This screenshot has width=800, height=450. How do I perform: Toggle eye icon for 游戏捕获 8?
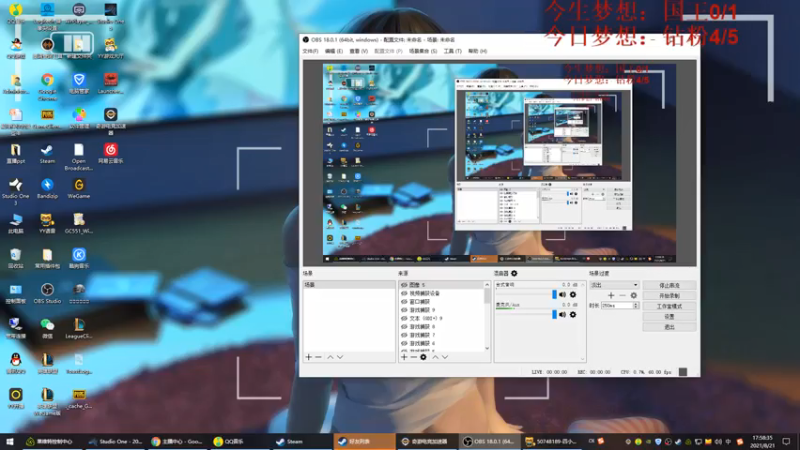[x=404, y=327]
